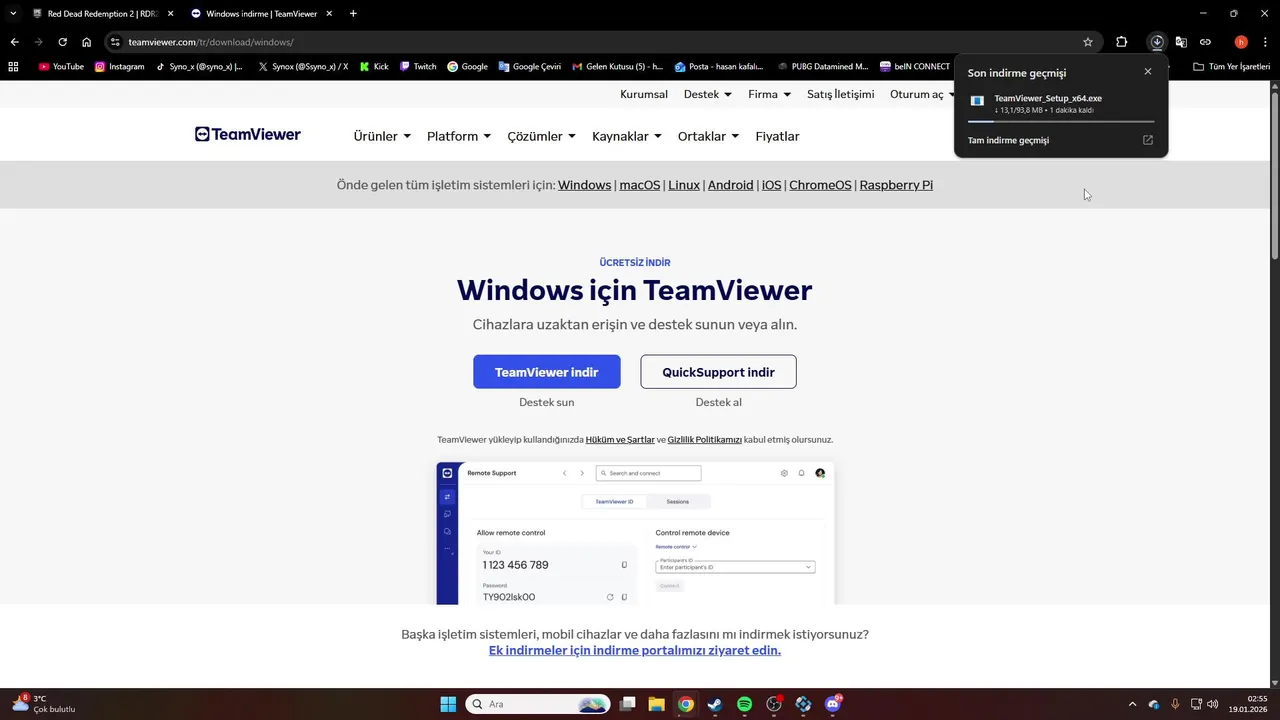Open the Fiyatlar page
The width and height of the screenshot is (1280, 720).
click(777, 136)
